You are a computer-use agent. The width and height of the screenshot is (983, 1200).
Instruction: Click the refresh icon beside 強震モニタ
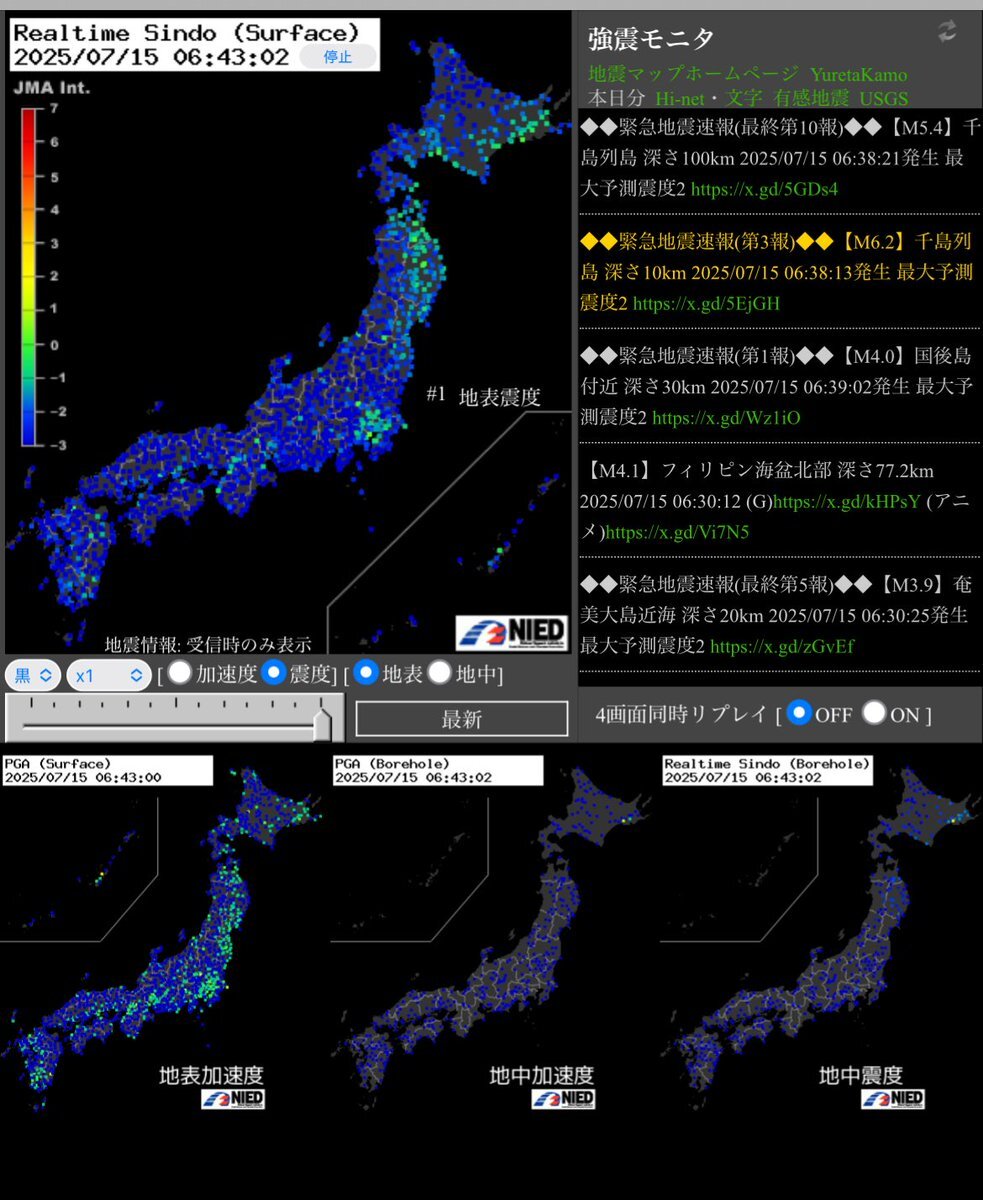947,32
